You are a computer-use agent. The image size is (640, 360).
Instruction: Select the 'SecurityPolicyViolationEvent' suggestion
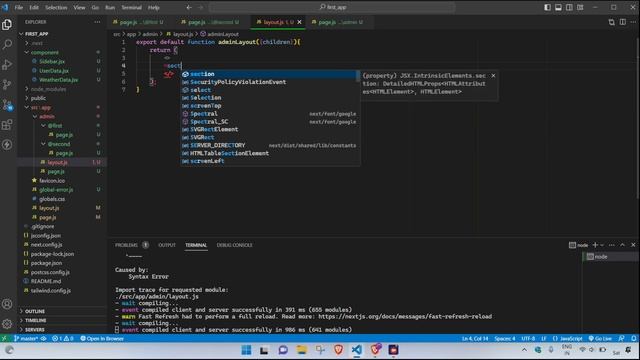[x=269, y=82]
